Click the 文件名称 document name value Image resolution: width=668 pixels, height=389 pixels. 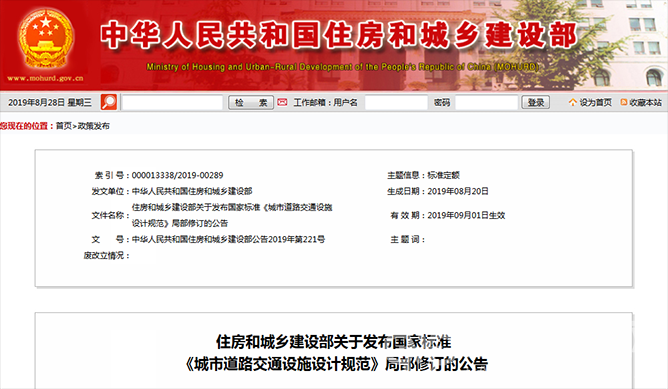click(232, 215)
